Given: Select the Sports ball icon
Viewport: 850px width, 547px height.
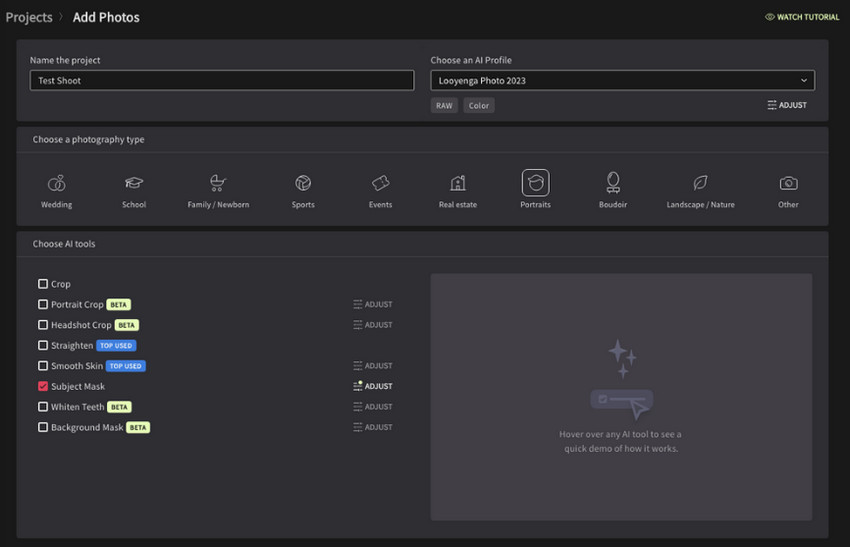Looking at the screenshot, I should coord(303,183).
